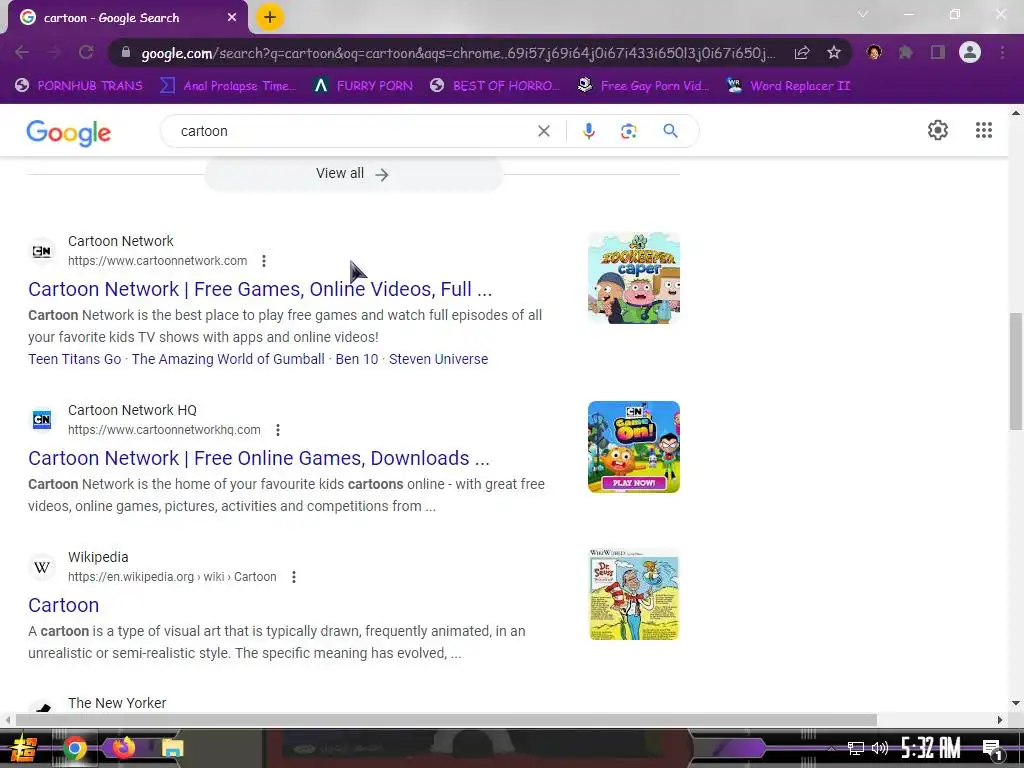Toggle the browser side panel
Screen dimensions: 1024x768
938,52
